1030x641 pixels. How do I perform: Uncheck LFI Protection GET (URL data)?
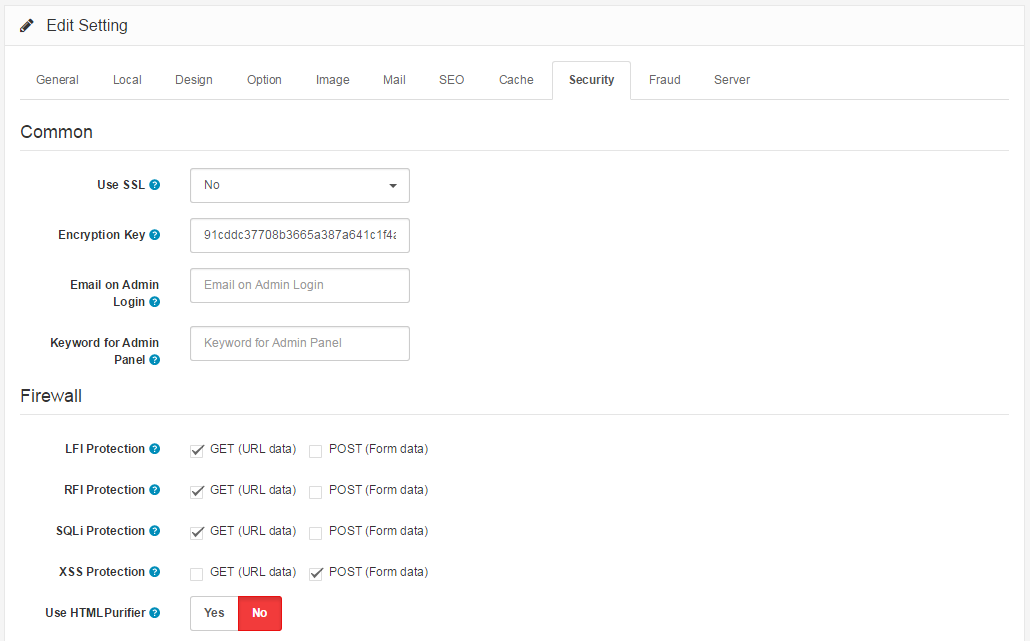pyautogui.click(x=196, y=451)
